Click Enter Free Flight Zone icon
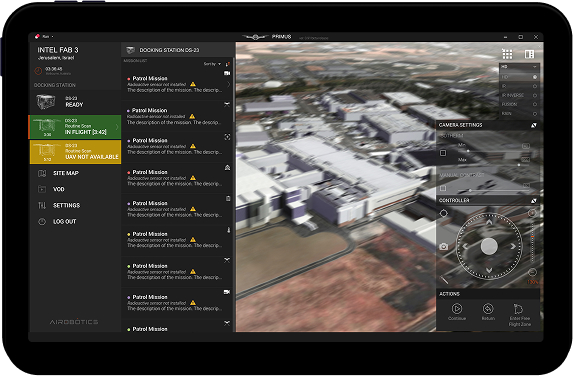 tap(518, 309)
